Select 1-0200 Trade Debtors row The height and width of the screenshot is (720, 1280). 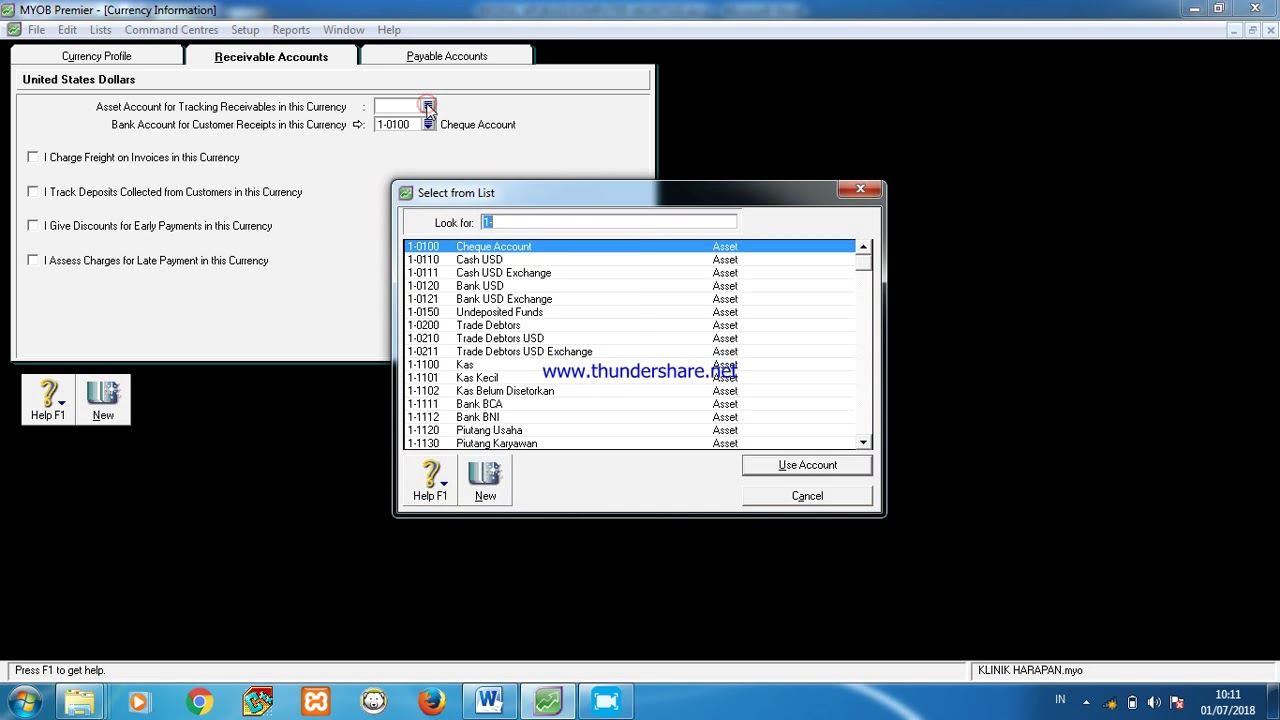[630, 325]
